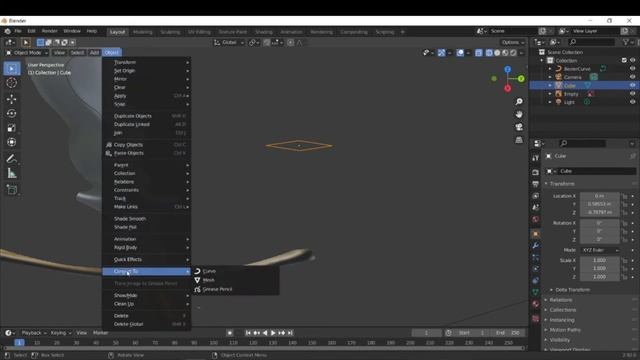Open the Output properties tab icon
640x360 pixels.
pos(536,184)
